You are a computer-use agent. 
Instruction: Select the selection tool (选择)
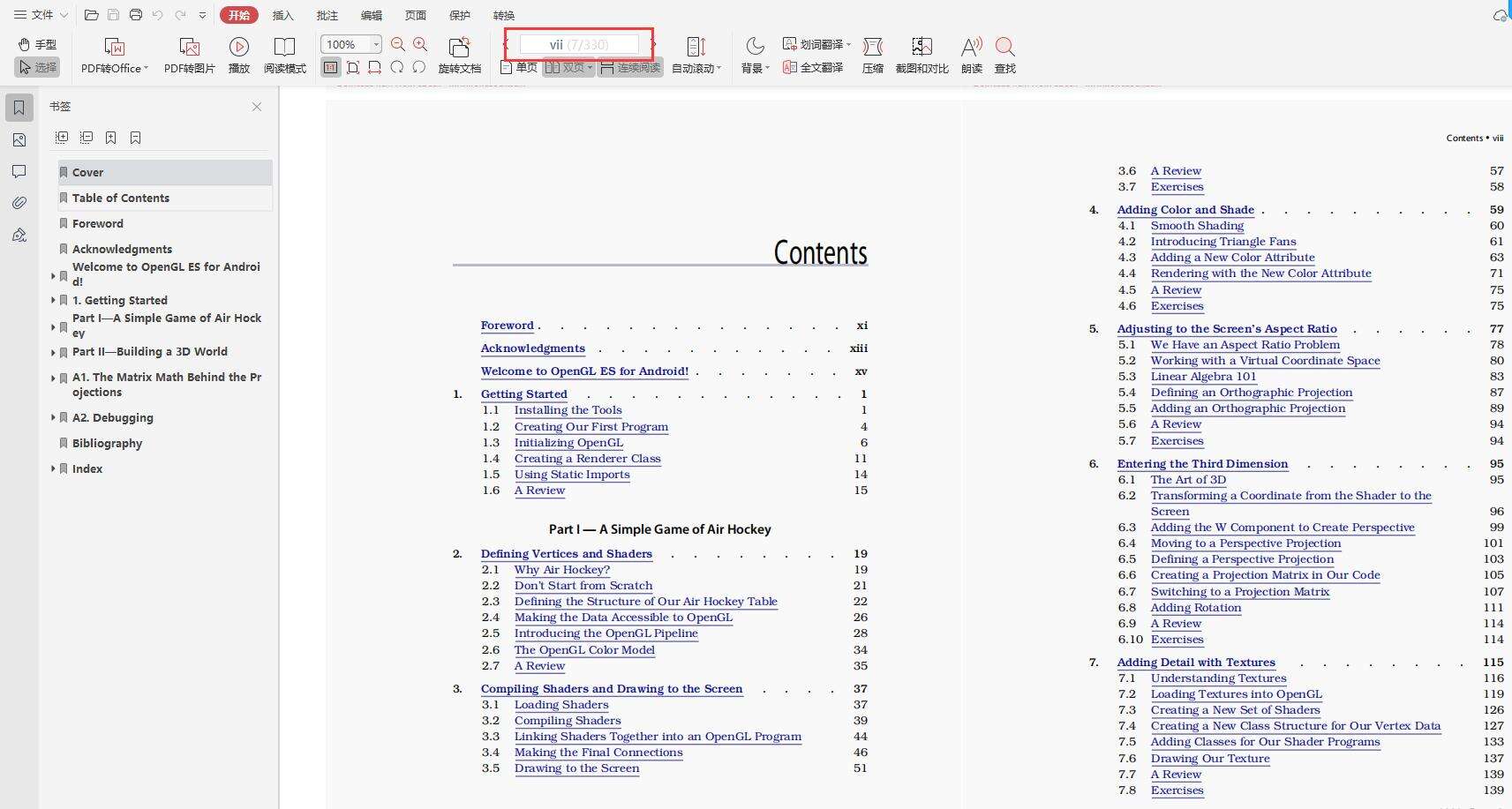(x=37, y=67)
